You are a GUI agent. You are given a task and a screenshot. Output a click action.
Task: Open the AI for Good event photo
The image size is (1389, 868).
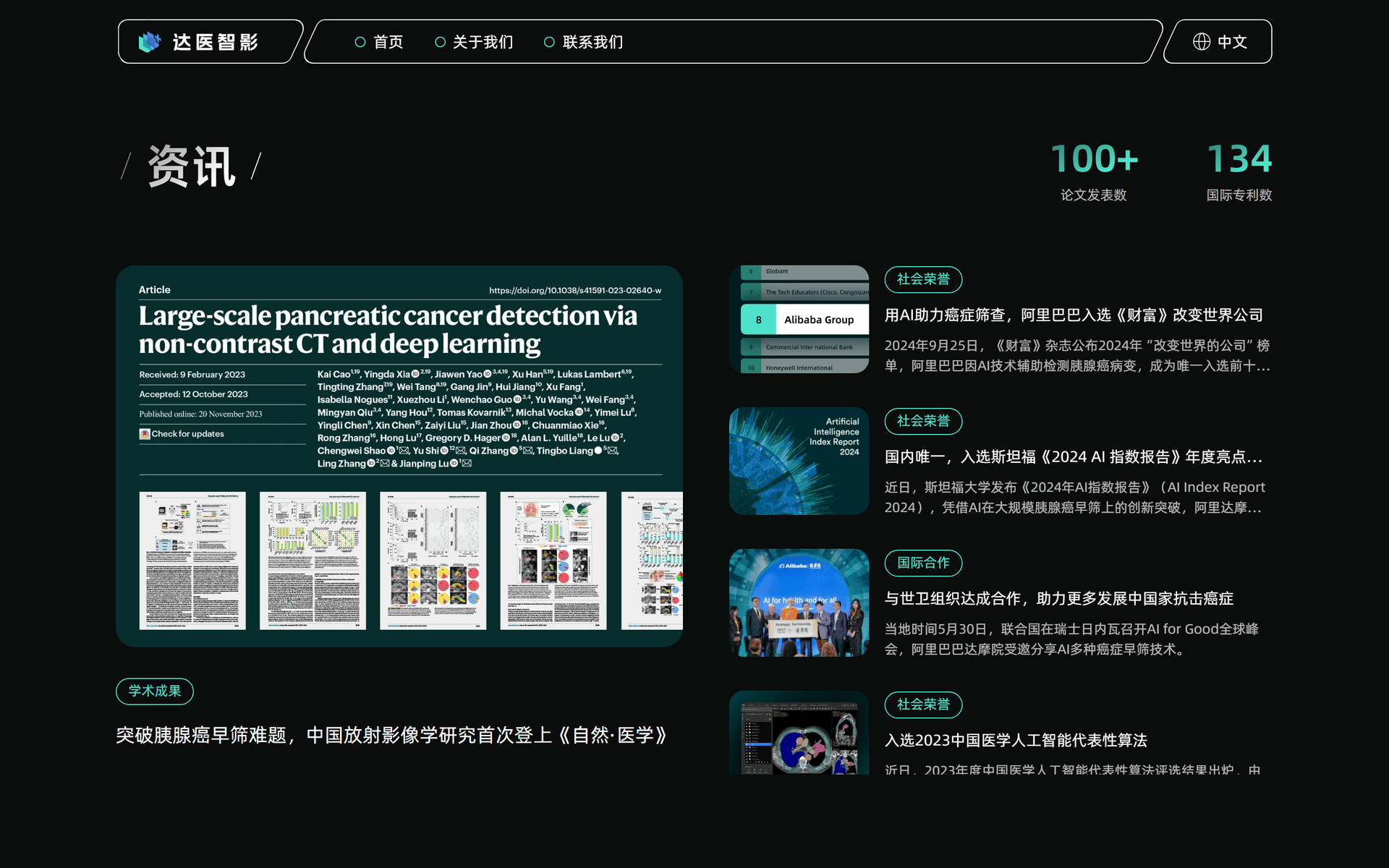(x=799, y=603)
